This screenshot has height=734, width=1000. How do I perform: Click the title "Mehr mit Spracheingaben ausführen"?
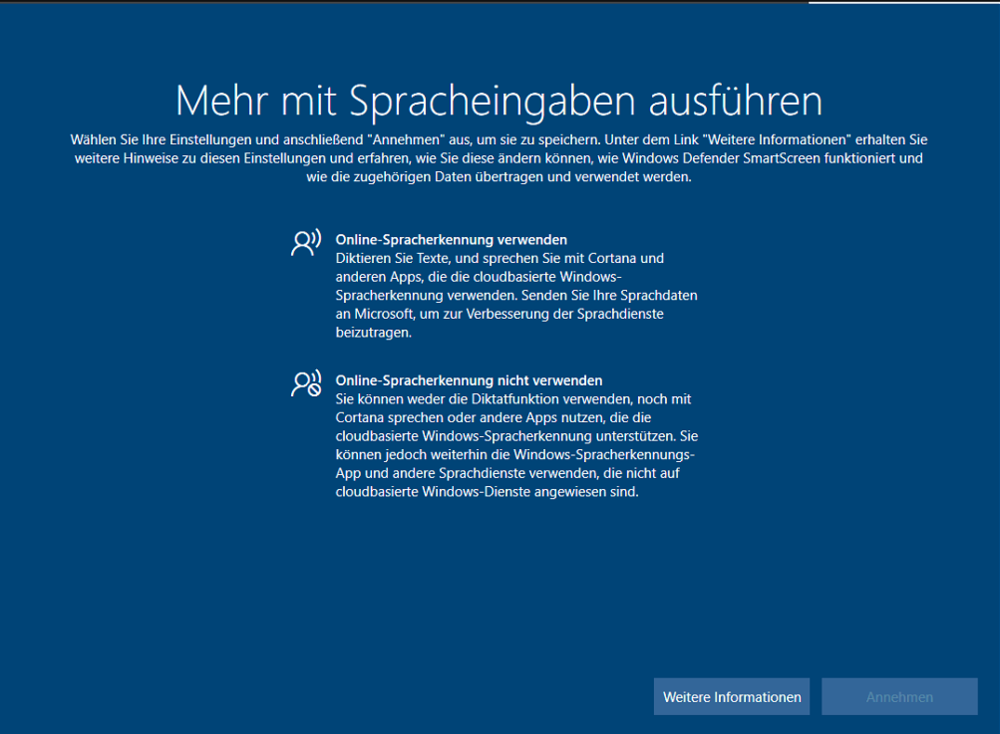[x=499, y=101]
